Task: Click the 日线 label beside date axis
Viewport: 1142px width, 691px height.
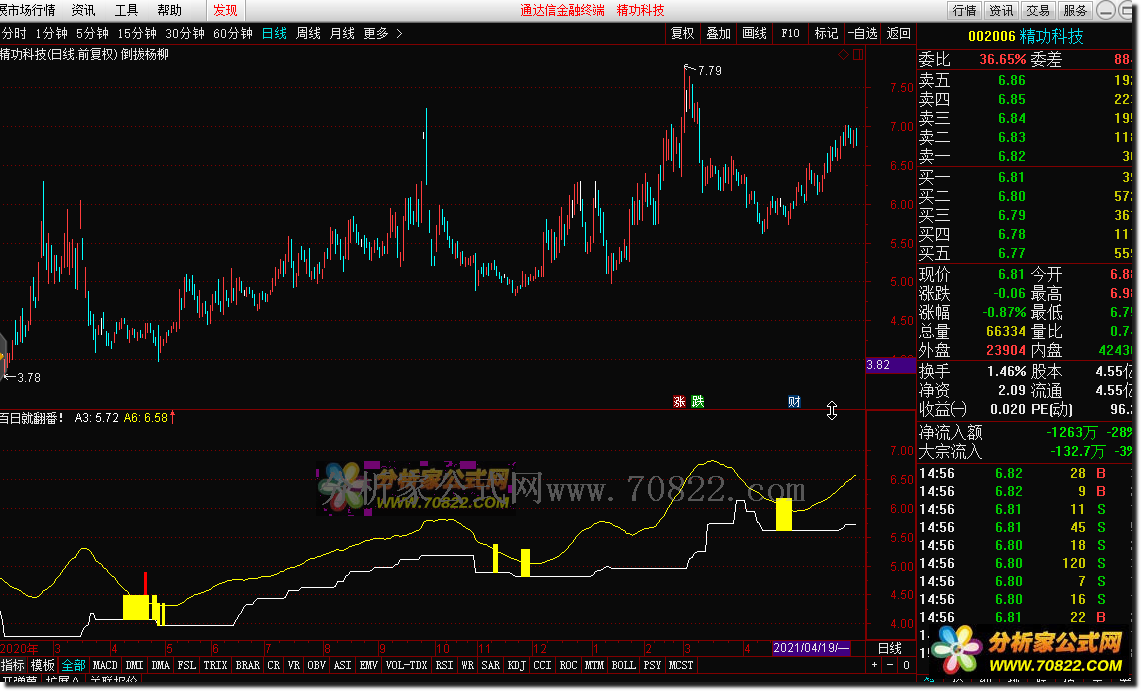Action: coord(890,648)
